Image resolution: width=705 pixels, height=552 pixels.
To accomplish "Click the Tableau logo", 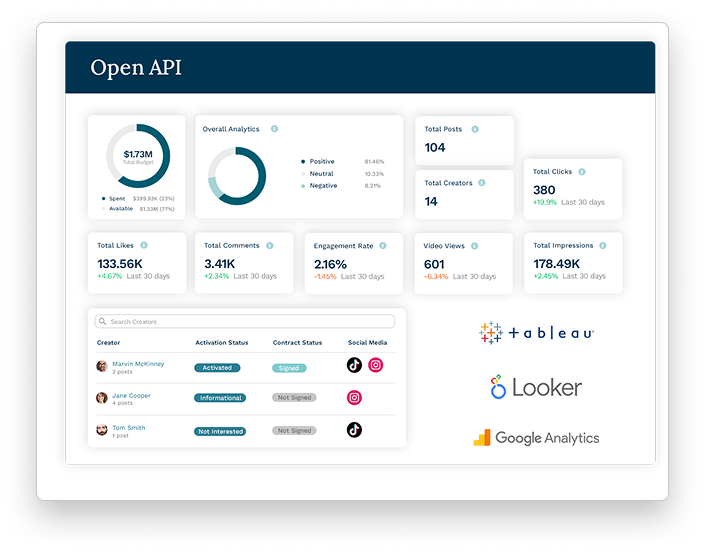I will click(x=537, y=333).
